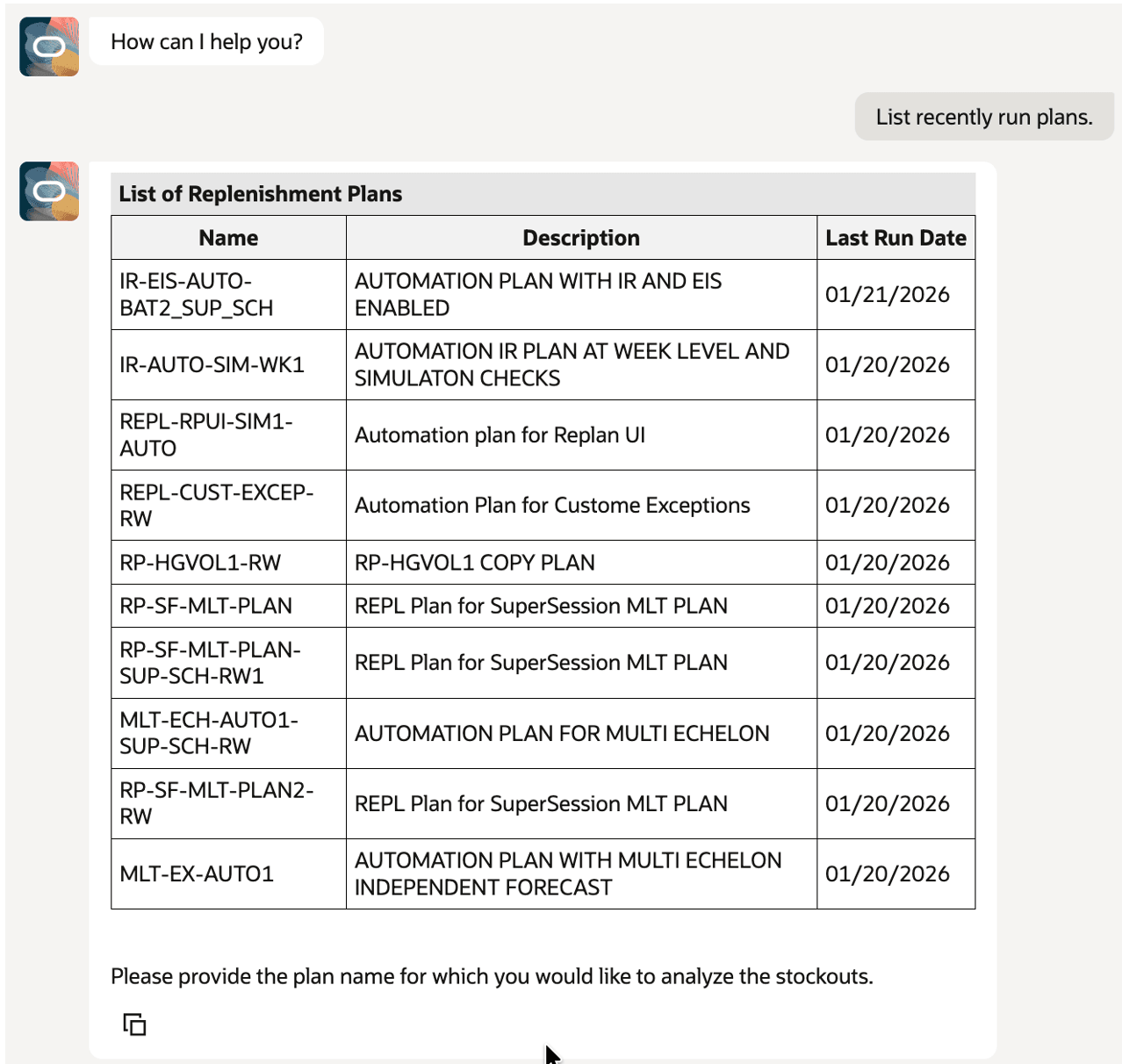Click the 'How can I help you?' greeting bubble
The width and height of the screenshot is (1122, 1064).
click(x=205, y=40)
